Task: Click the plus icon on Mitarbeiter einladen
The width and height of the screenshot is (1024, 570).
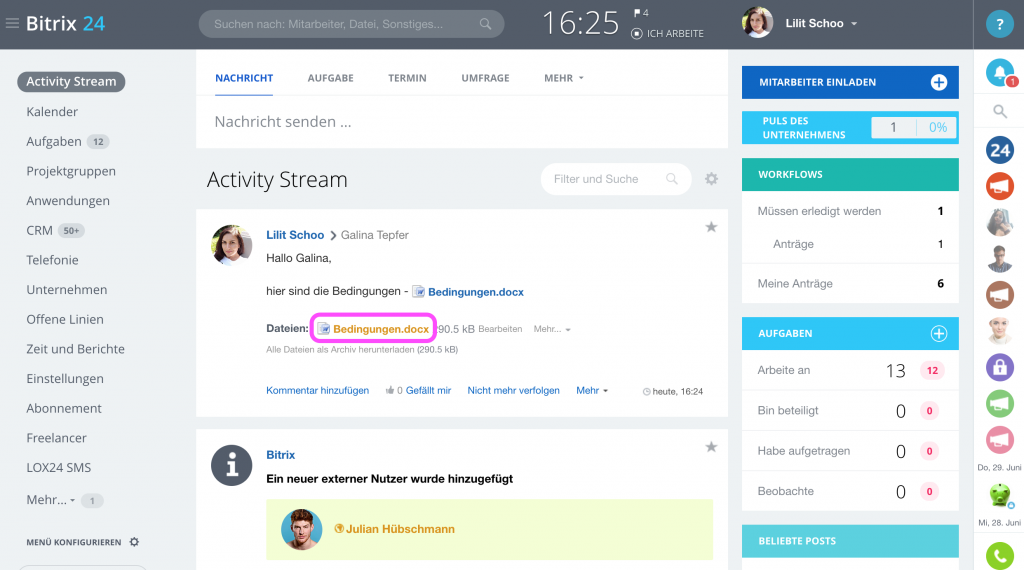Action: tap(938, 82)
